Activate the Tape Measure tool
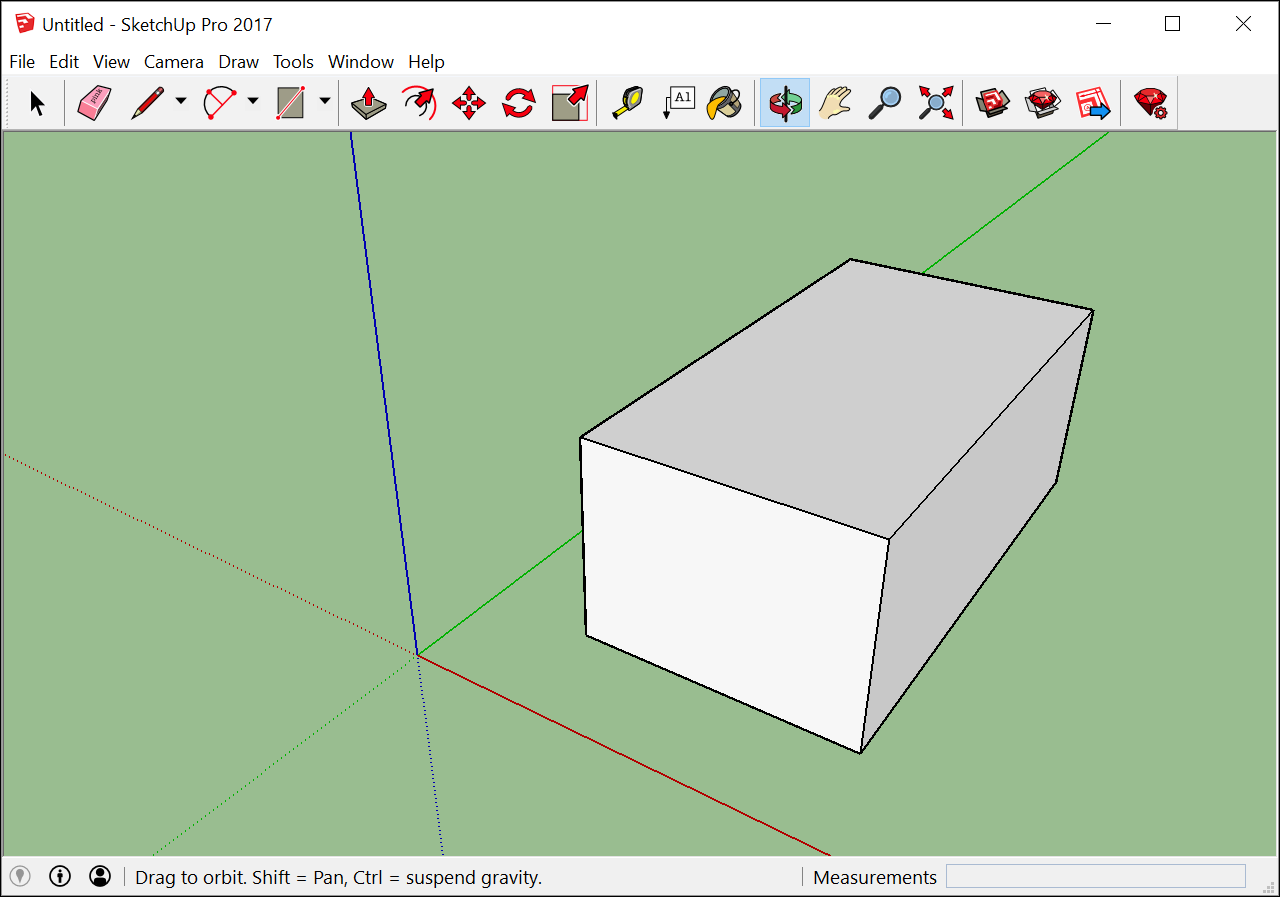This screenshot has height=897, width=1280. (x=627, y=102)
